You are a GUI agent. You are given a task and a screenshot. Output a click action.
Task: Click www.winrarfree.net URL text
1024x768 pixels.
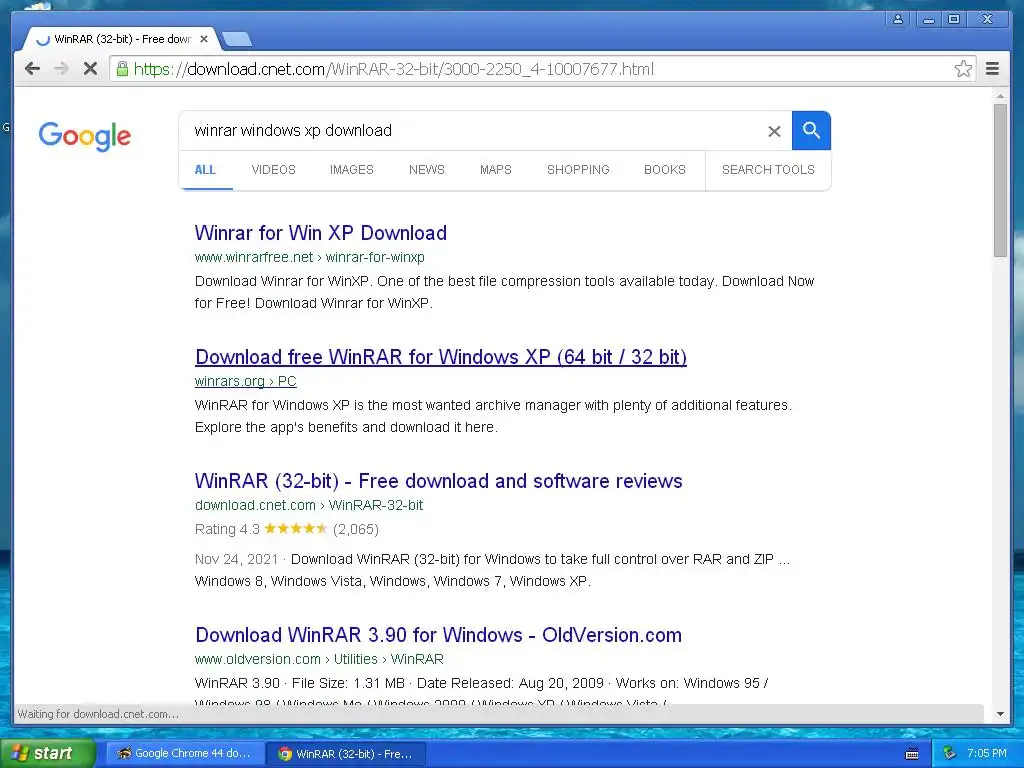pos(253,257)
